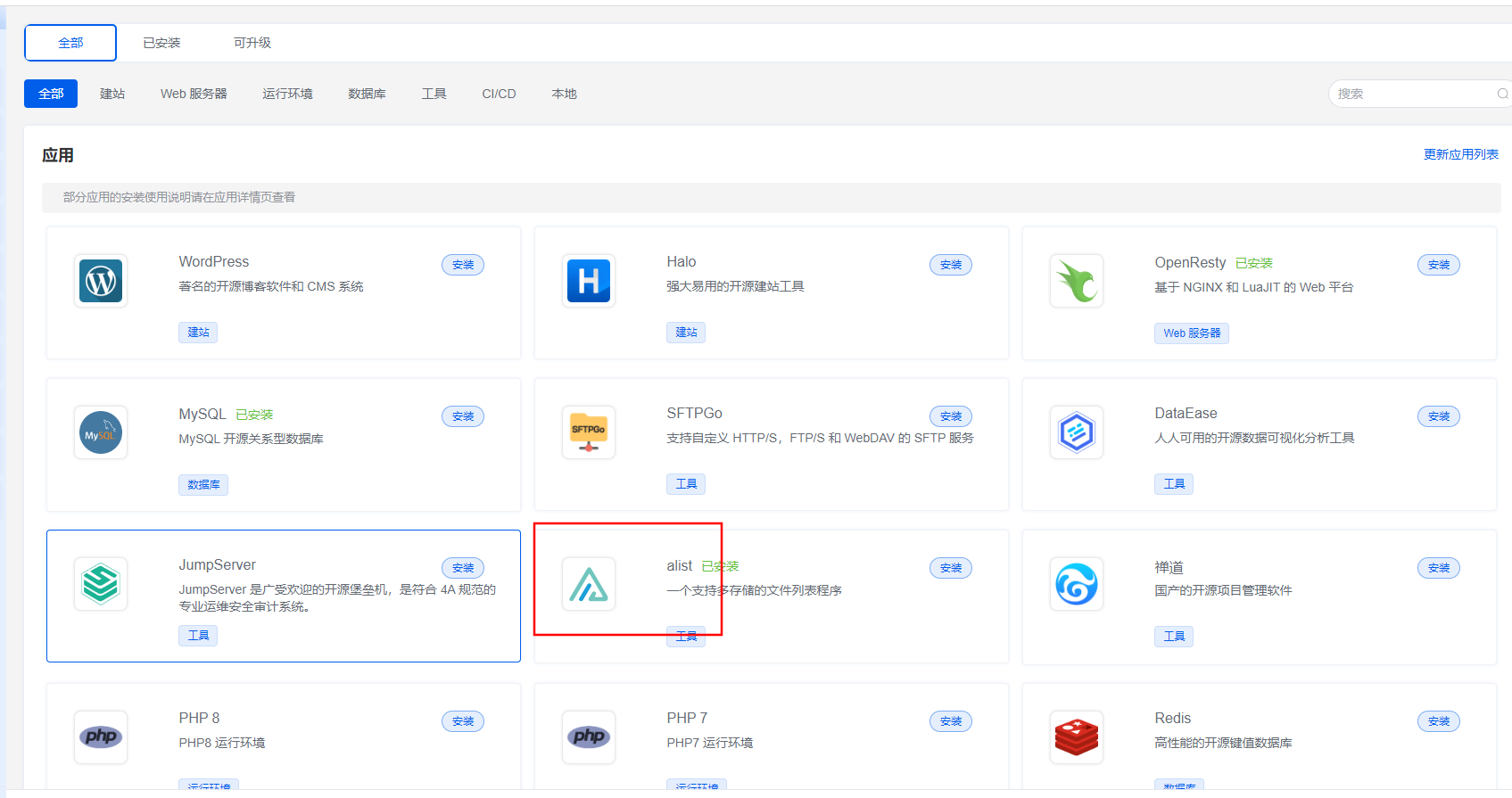Filter apps by 本地 category

pyautogui.click(x=564, y=94)
